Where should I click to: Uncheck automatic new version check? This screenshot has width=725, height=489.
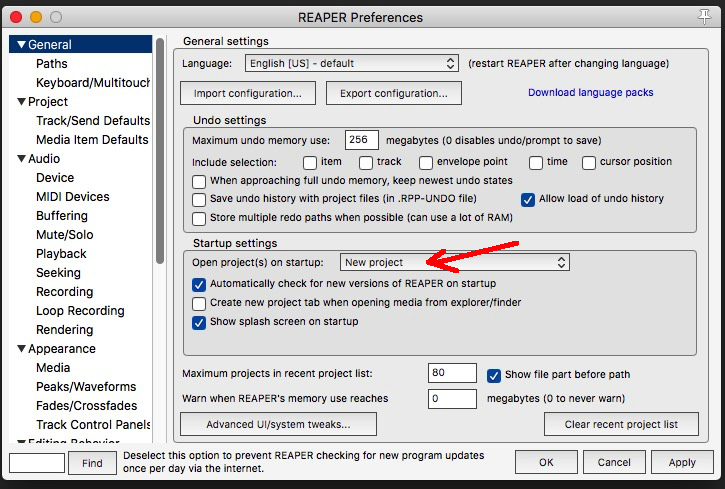[x=199, y=285]
